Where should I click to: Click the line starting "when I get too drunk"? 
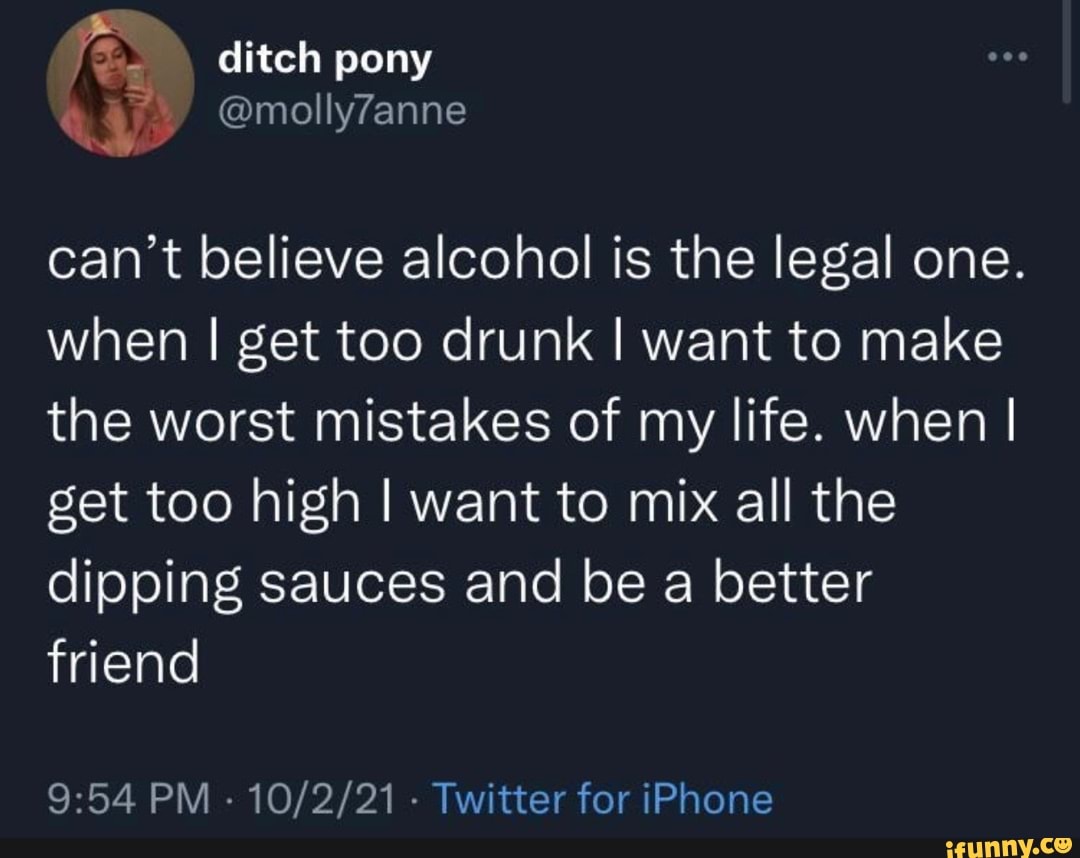tap(525, 342)
